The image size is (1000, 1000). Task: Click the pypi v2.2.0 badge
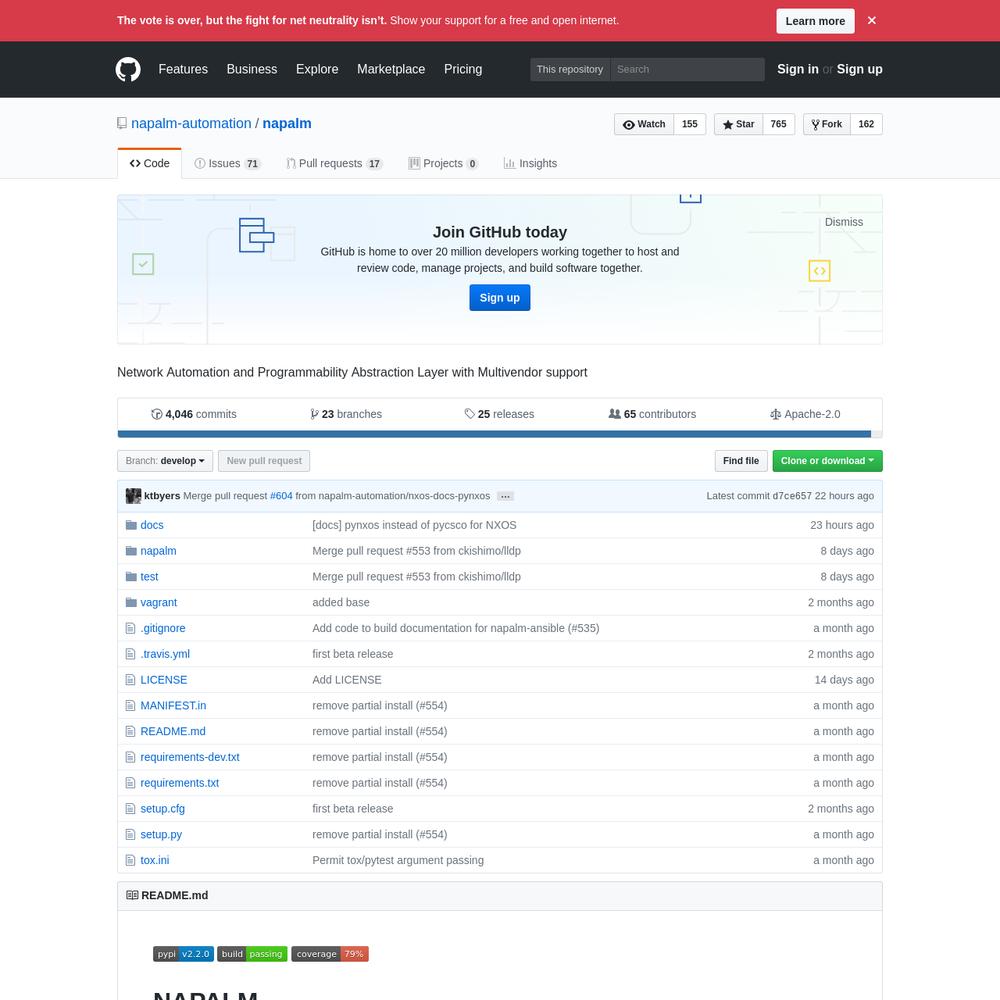click(183, 954)
